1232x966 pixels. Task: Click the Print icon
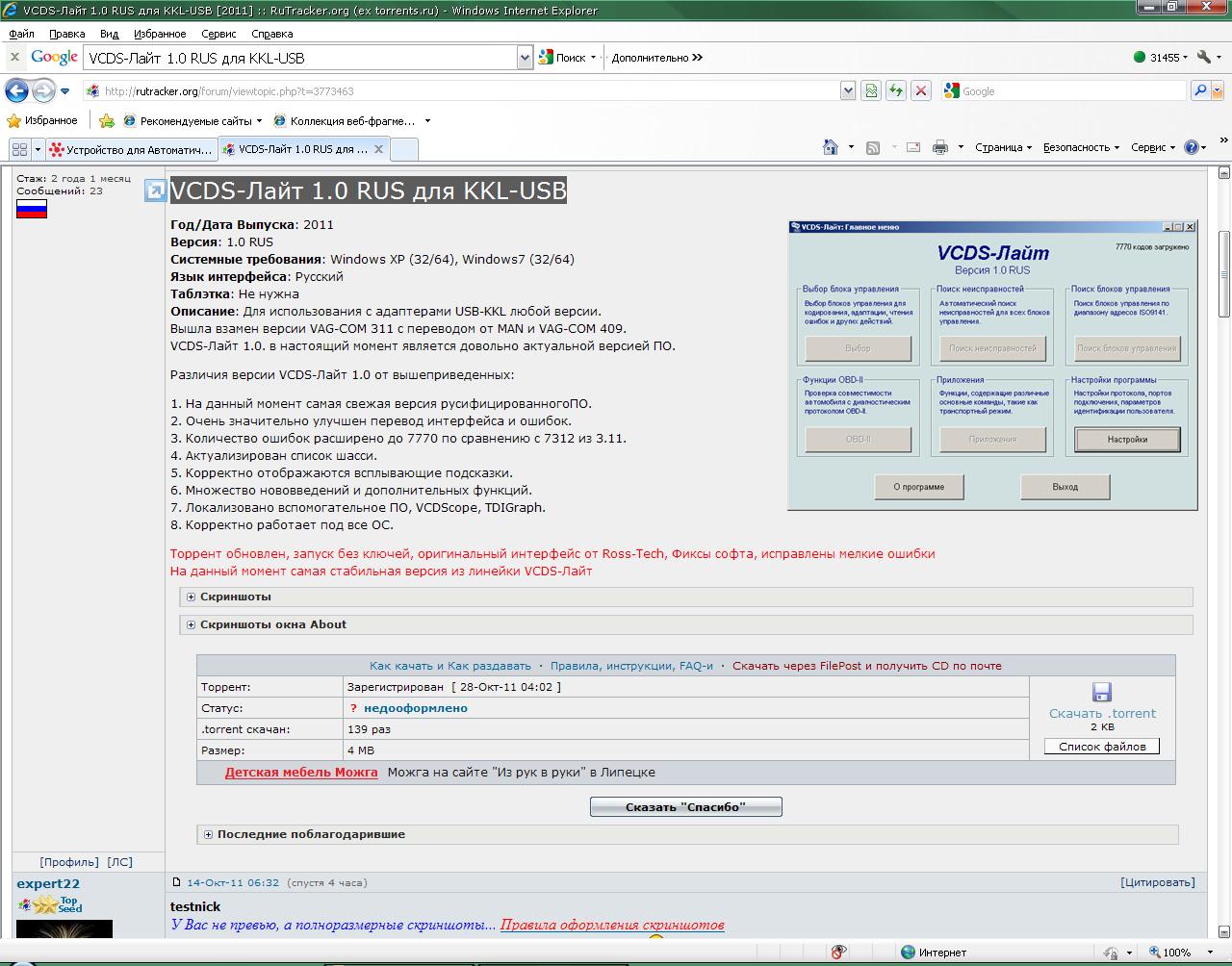click(x=940, y=147)
